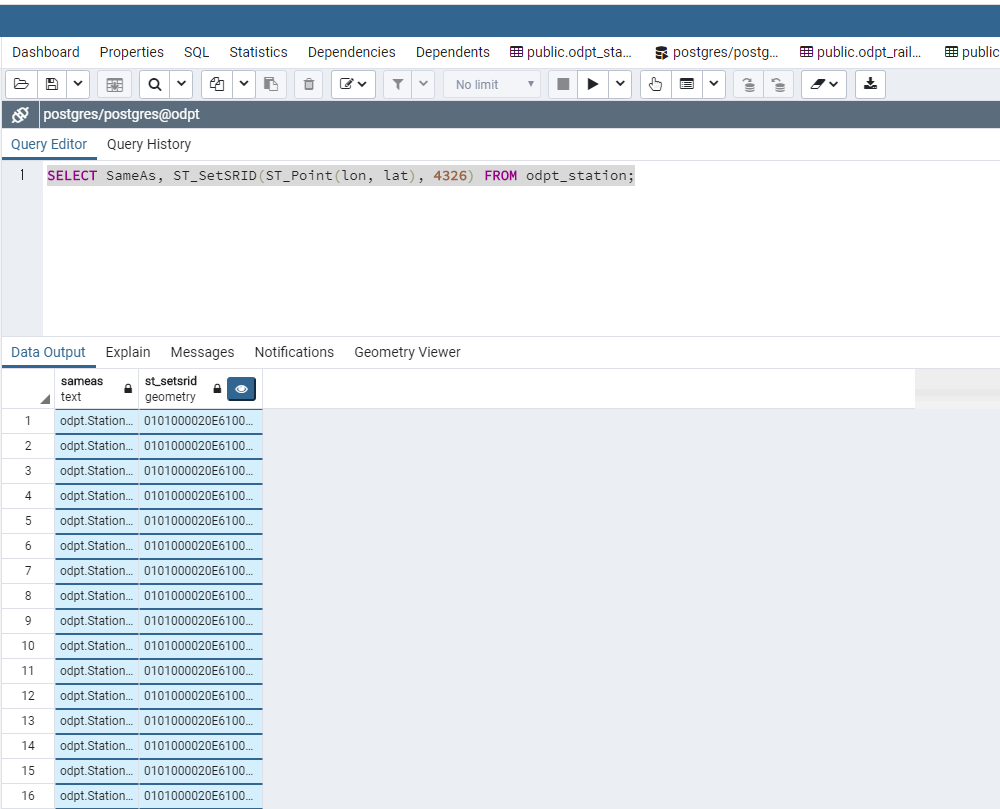Open the Explain options dropdown arrow
The height and width of the screenshot is (809, 1000).
point(714,84)
